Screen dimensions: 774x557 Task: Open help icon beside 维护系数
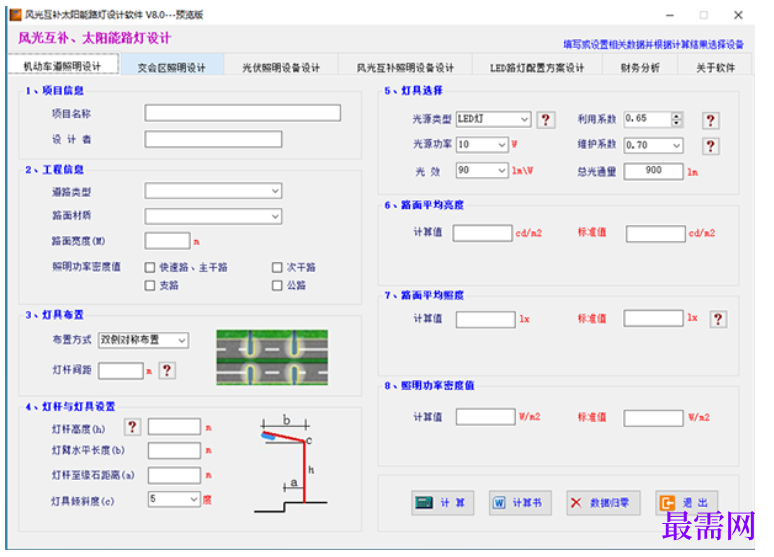tap(710, 146)
